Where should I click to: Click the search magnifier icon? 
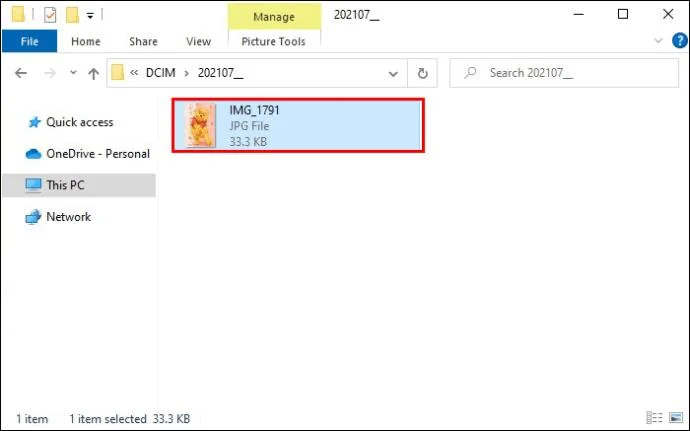(x=470, y=73)
